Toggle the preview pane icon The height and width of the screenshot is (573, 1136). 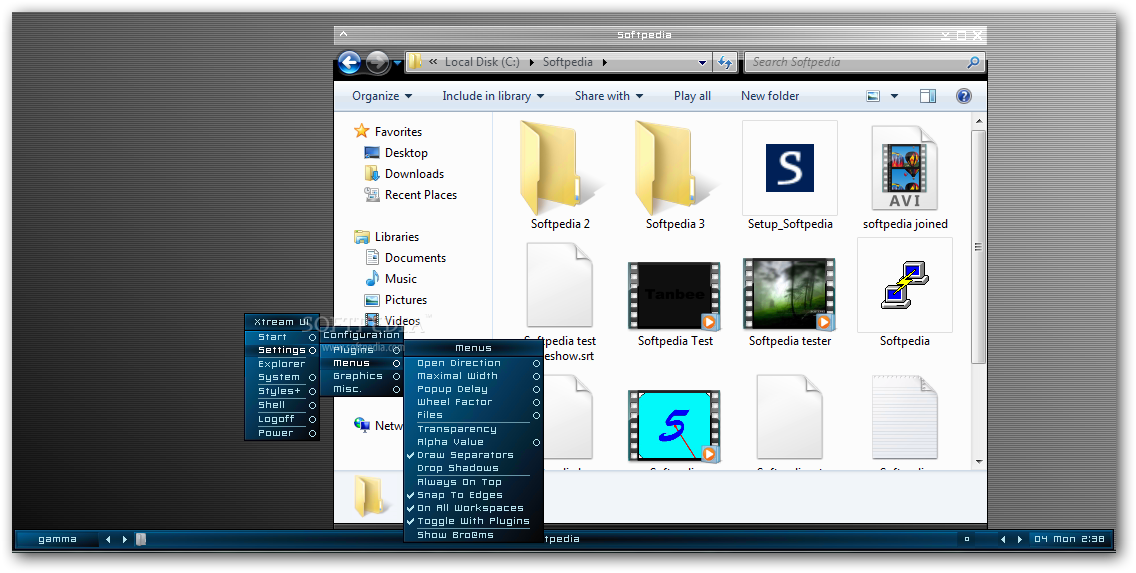(x=927, y=96)
